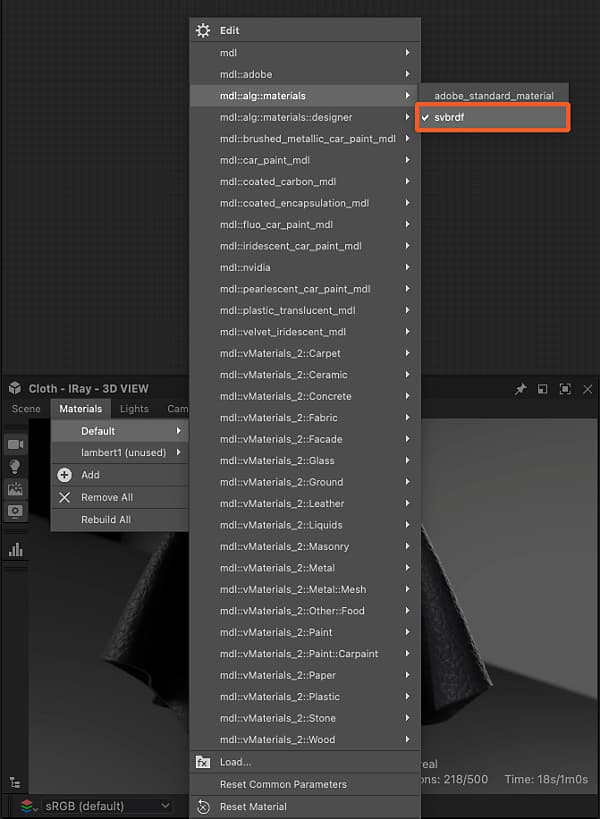The width and height of the screenshot is (600, 819).
Task: Open vMaterials_2::Plastic entry
Action: [305, 697]
